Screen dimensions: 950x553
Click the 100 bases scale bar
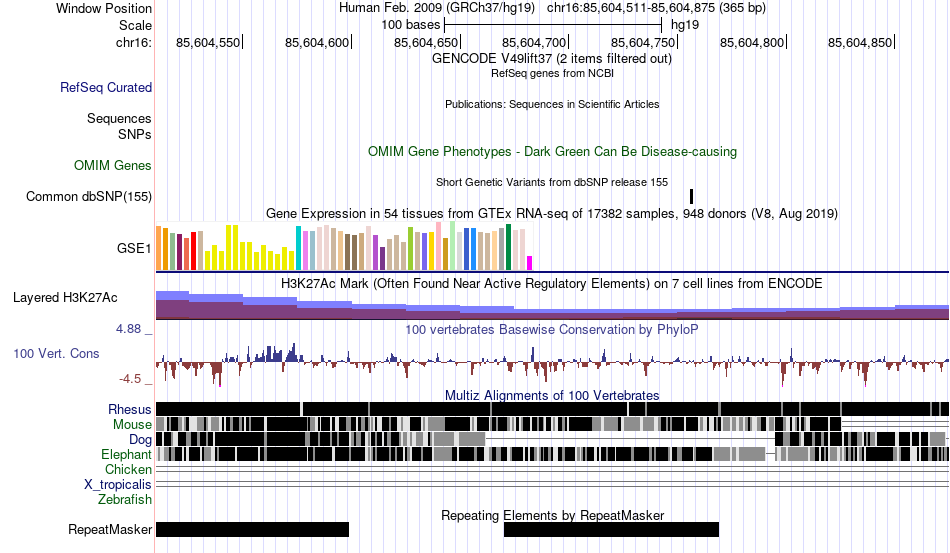point(553,25)
